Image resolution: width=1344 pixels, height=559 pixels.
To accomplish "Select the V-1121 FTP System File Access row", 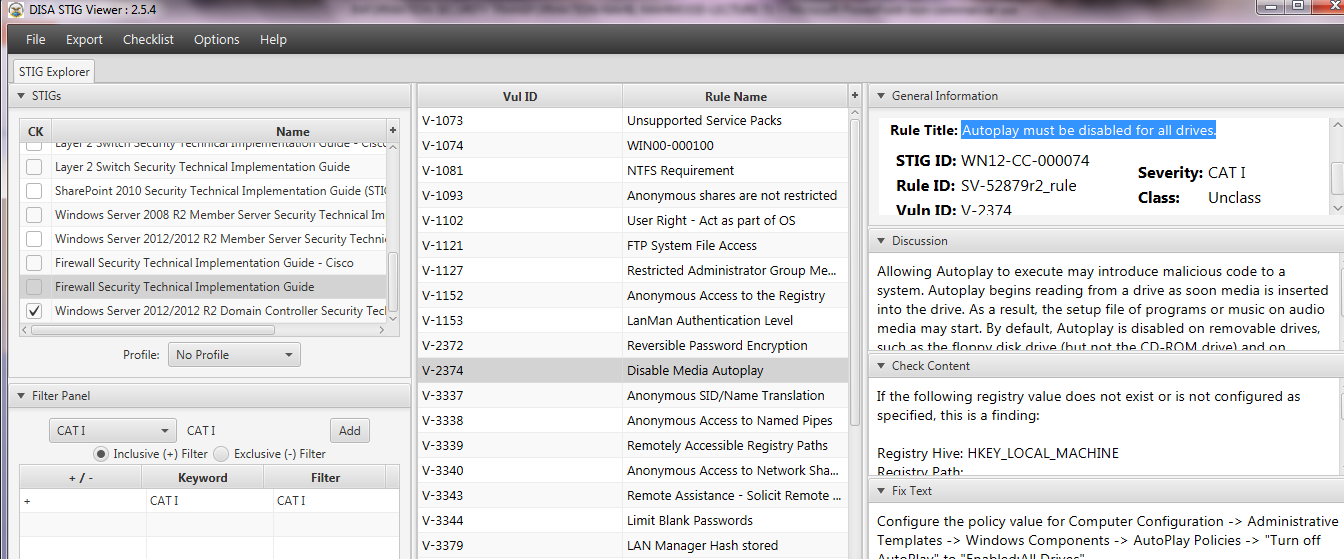I will pos(633,246).
